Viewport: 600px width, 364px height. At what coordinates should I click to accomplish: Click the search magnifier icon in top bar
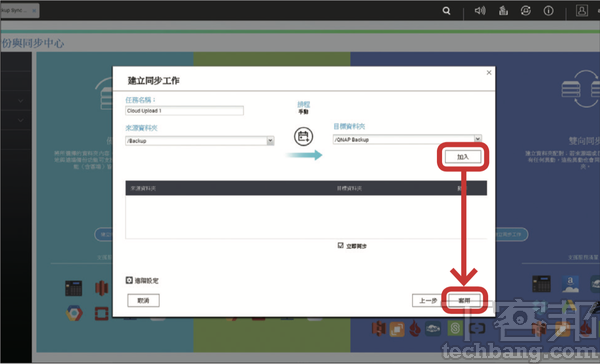tap(446, 11)
